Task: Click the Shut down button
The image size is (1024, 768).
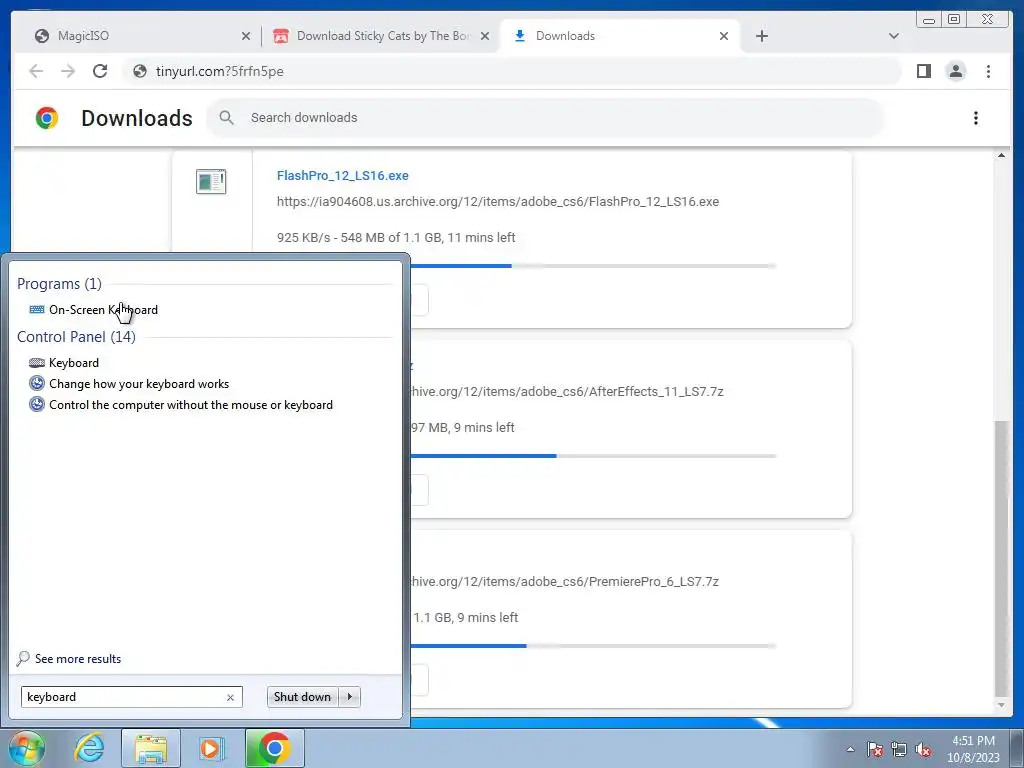Action: (x=302, y=697)
